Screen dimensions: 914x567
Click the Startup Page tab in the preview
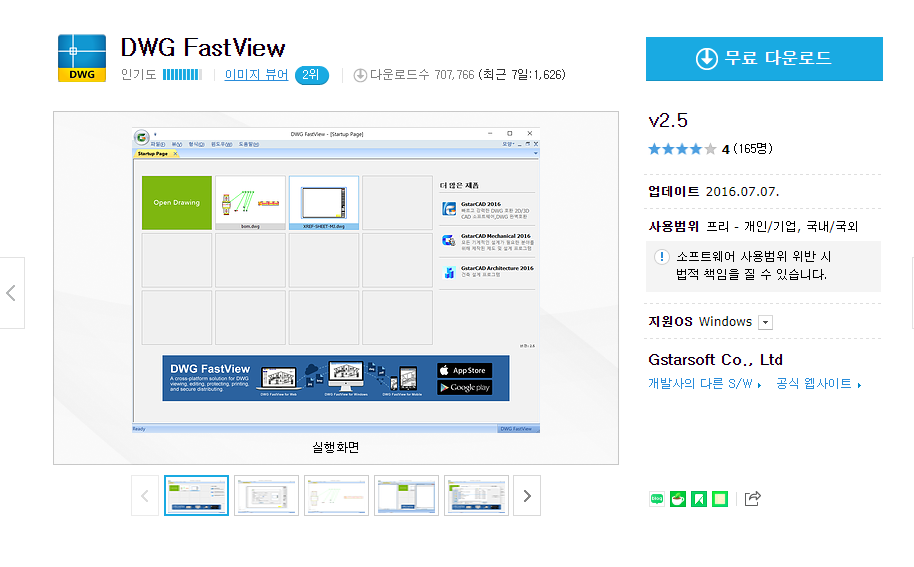(x=155, y=154)
